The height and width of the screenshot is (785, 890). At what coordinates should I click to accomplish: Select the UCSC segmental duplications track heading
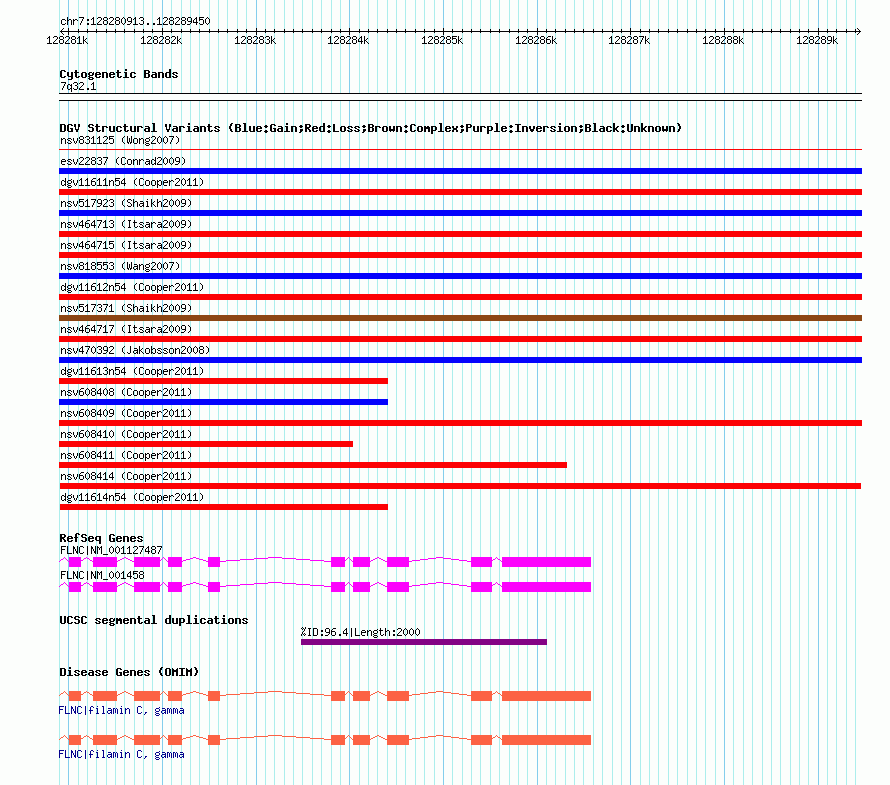pyautogui.click(x=154, y=620)
